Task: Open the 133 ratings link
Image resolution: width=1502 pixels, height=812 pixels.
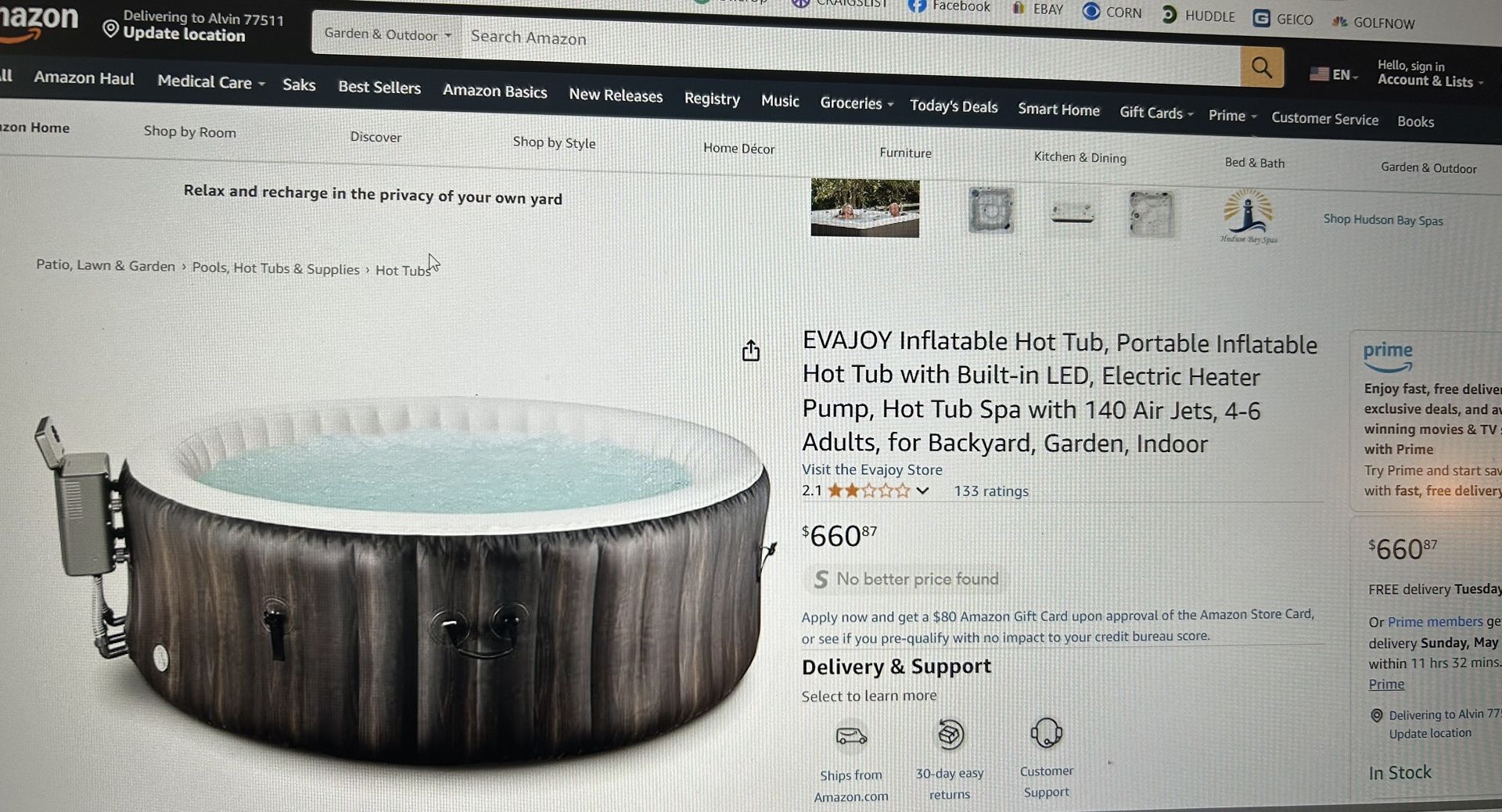Action: pyautogui.click(x=990, y=491)
